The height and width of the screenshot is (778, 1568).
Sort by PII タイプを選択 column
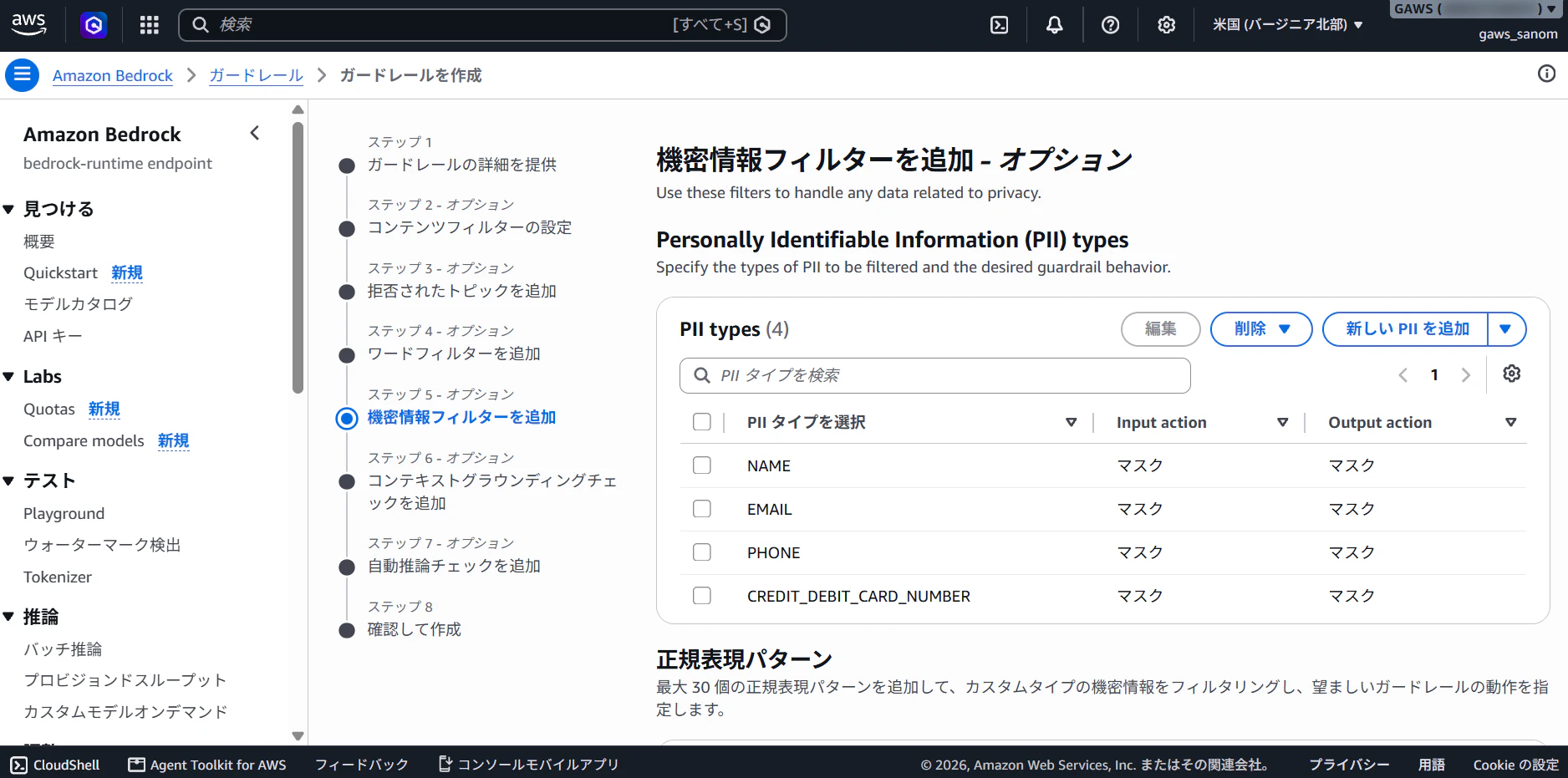pyautogui.click(x=1071, y=422)
